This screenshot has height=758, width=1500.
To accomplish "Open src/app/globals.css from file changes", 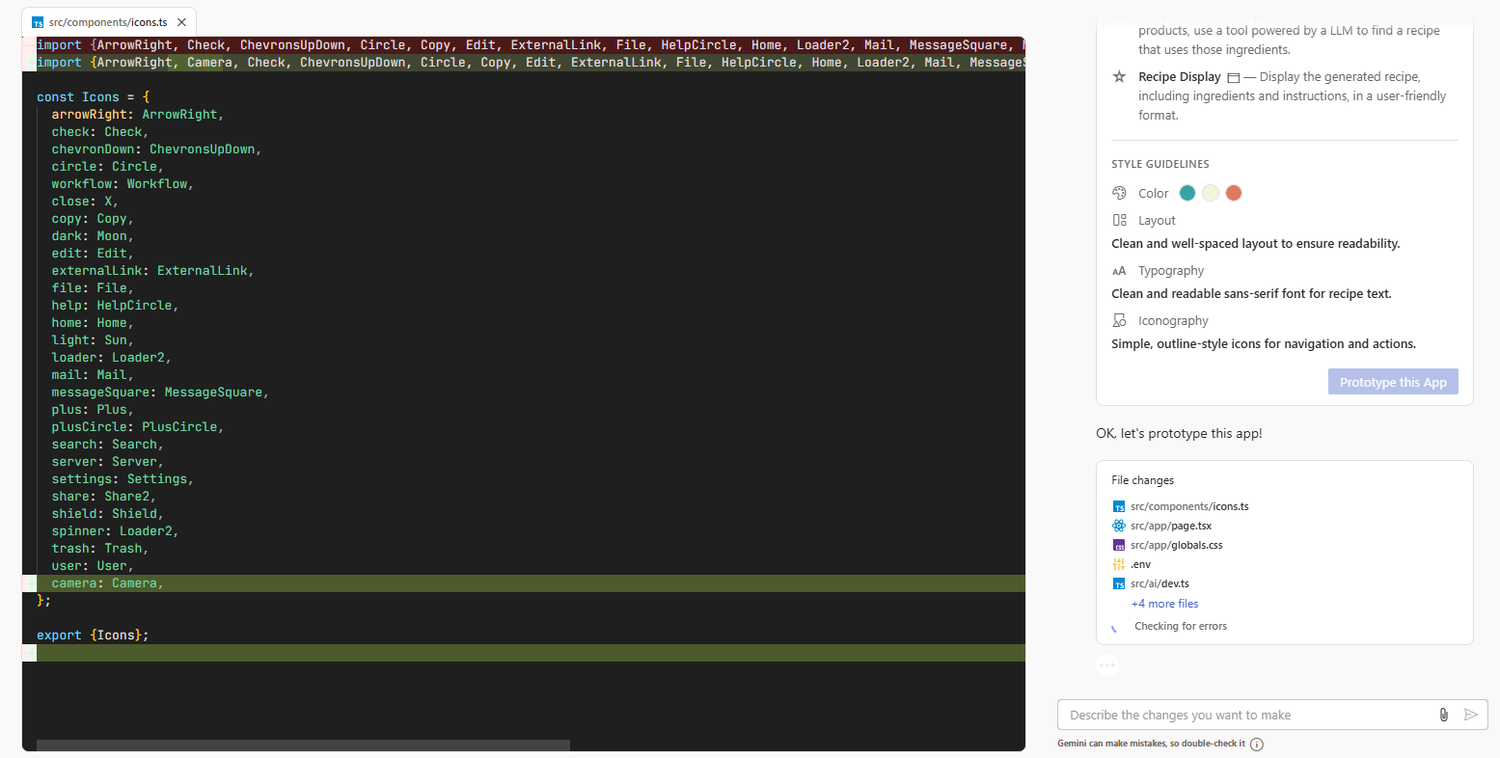I will pos(1176,545).
